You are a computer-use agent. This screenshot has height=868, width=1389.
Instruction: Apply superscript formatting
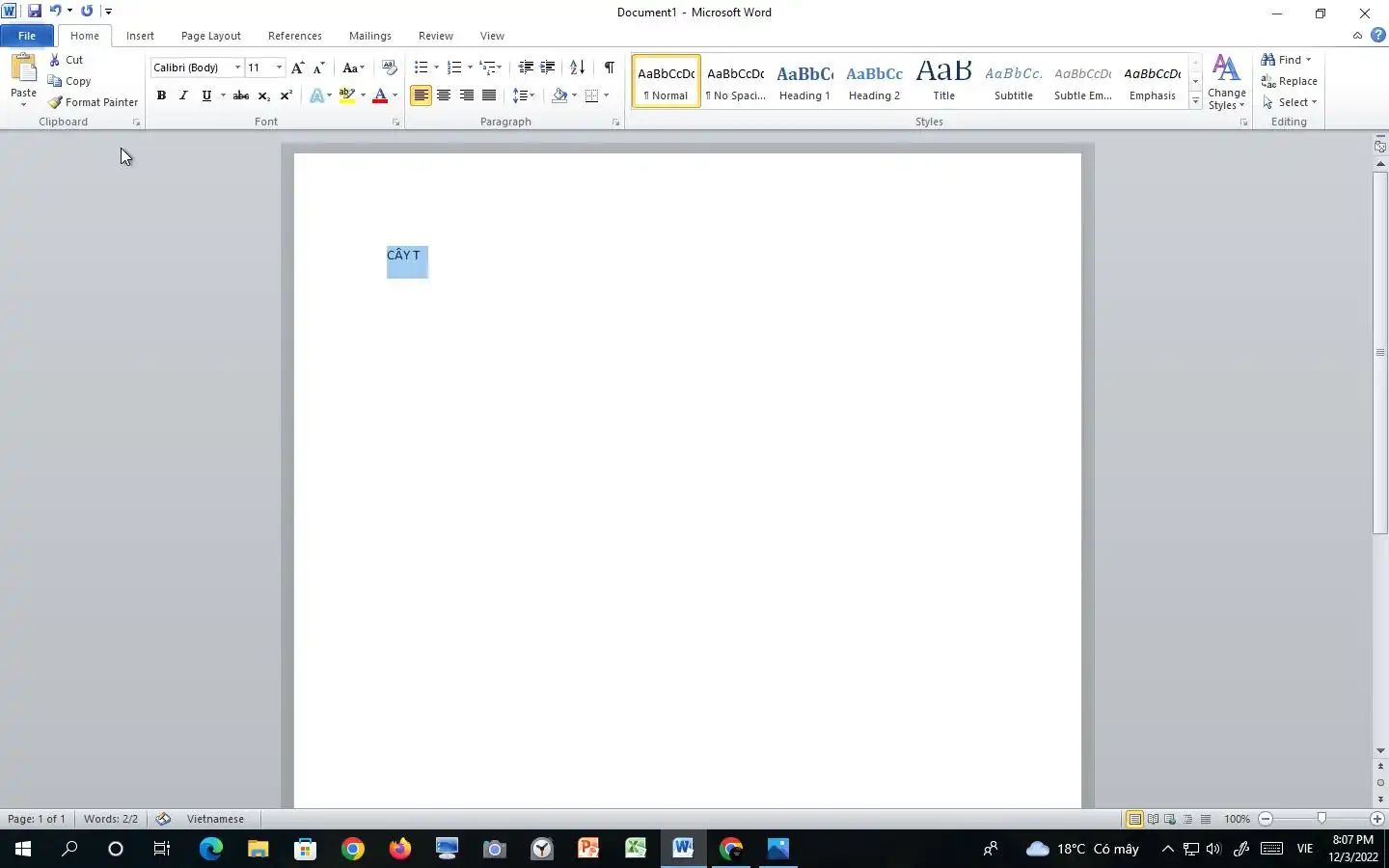286,95
